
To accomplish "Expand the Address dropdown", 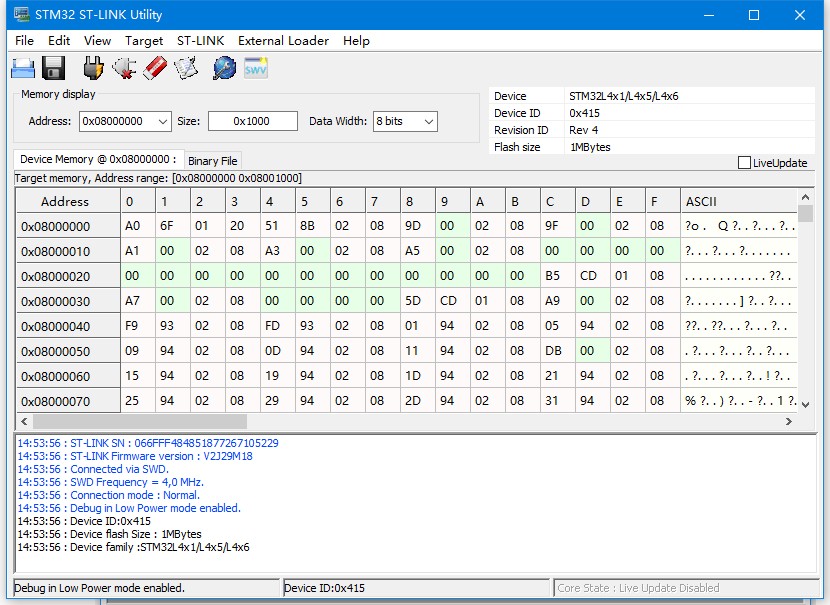I will point(163,121).
